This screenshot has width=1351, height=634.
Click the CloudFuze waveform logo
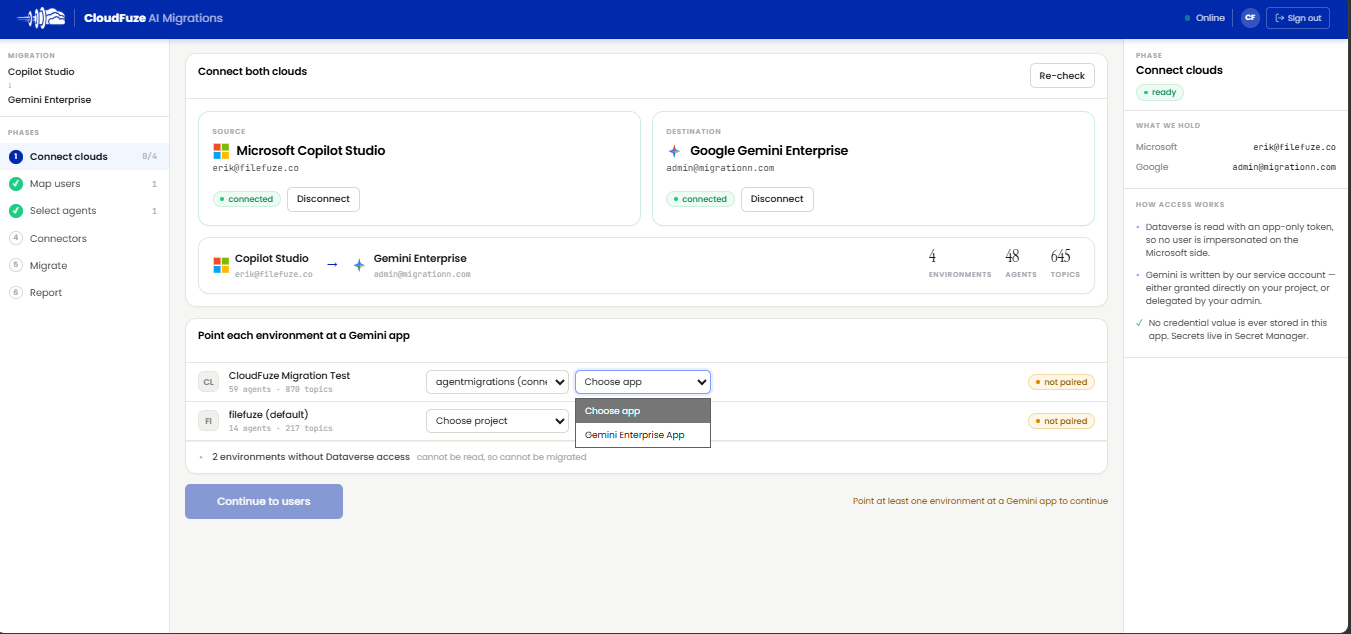[x=41, y=18]
